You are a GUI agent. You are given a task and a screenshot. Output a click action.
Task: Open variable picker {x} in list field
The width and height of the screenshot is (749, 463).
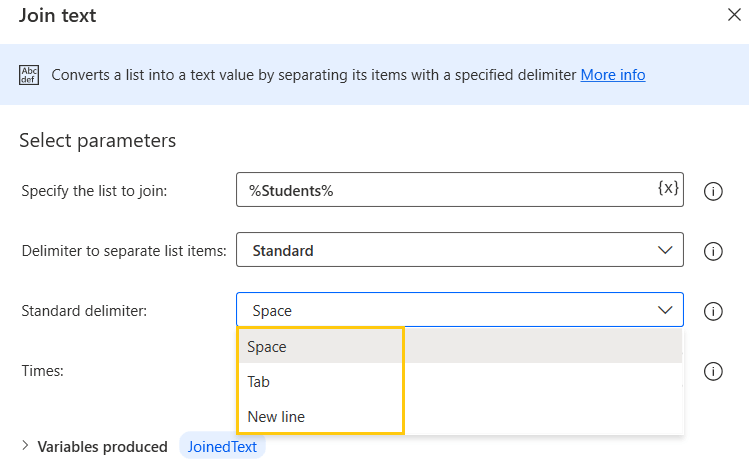coord(668,187)
